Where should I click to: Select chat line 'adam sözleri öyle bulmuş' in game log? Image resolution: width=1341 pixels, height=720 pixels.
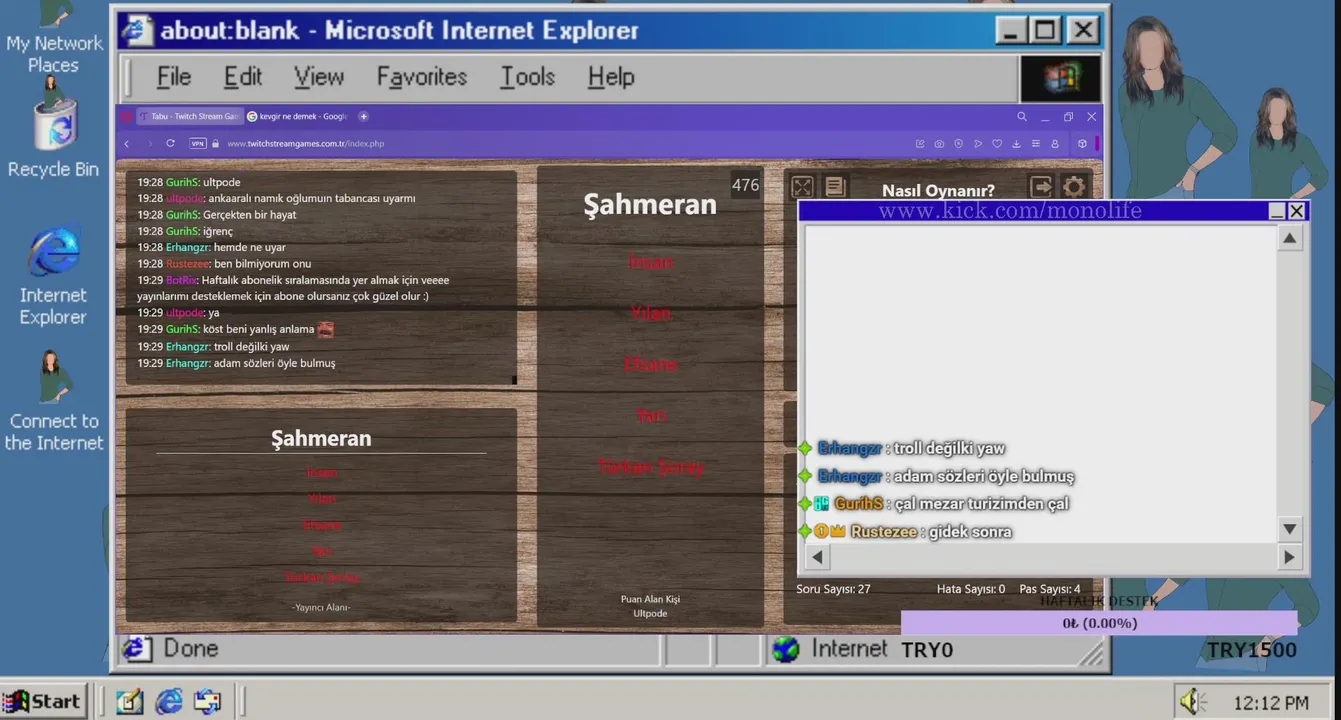coord(274,363)
